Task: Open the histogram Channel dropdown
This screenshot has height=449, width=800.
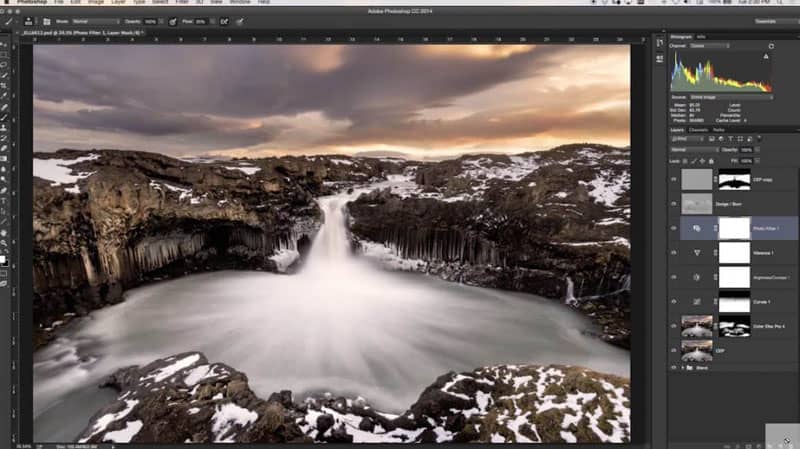Action: [711, 46]
